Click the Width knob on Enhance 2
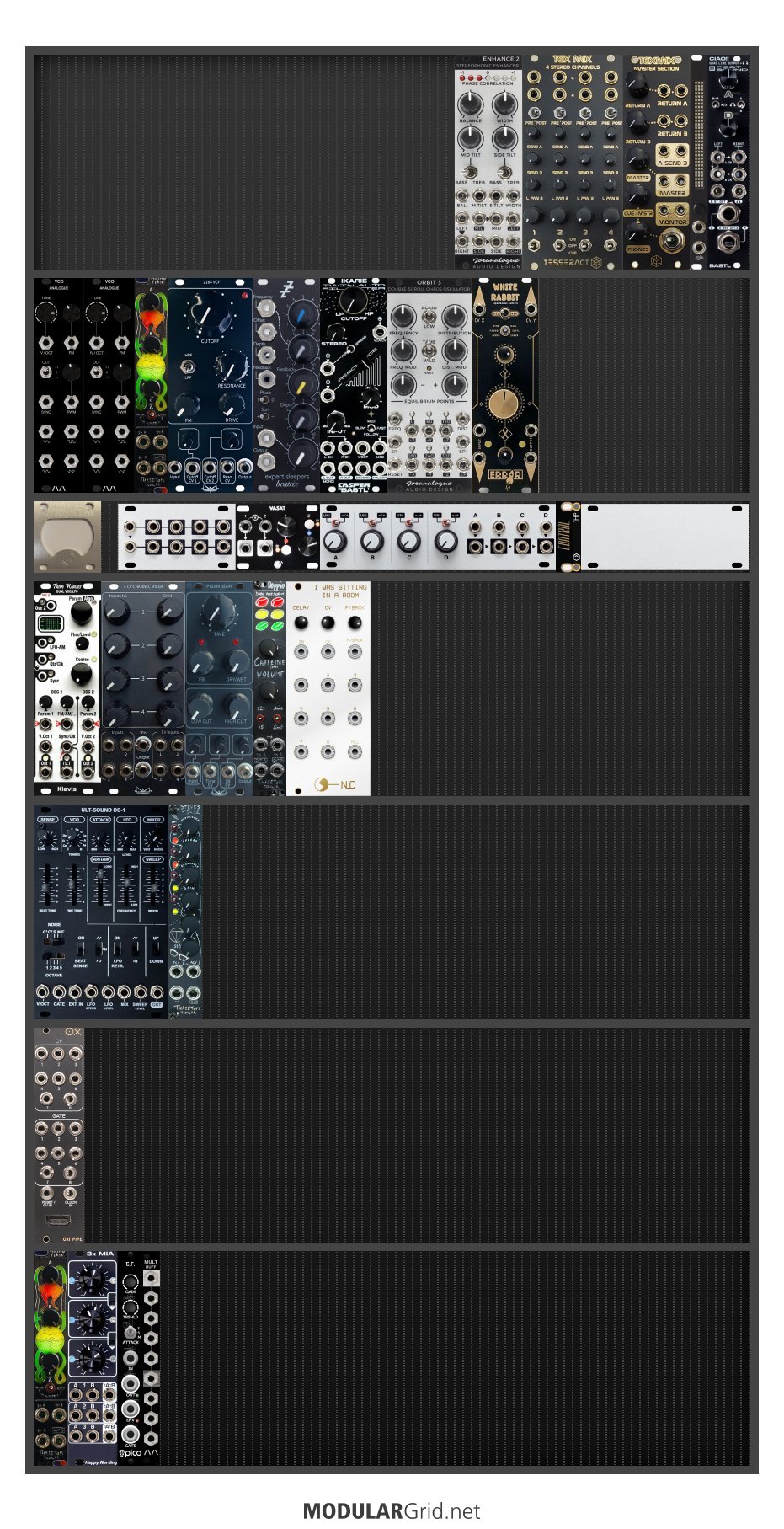 coord(504,104)
